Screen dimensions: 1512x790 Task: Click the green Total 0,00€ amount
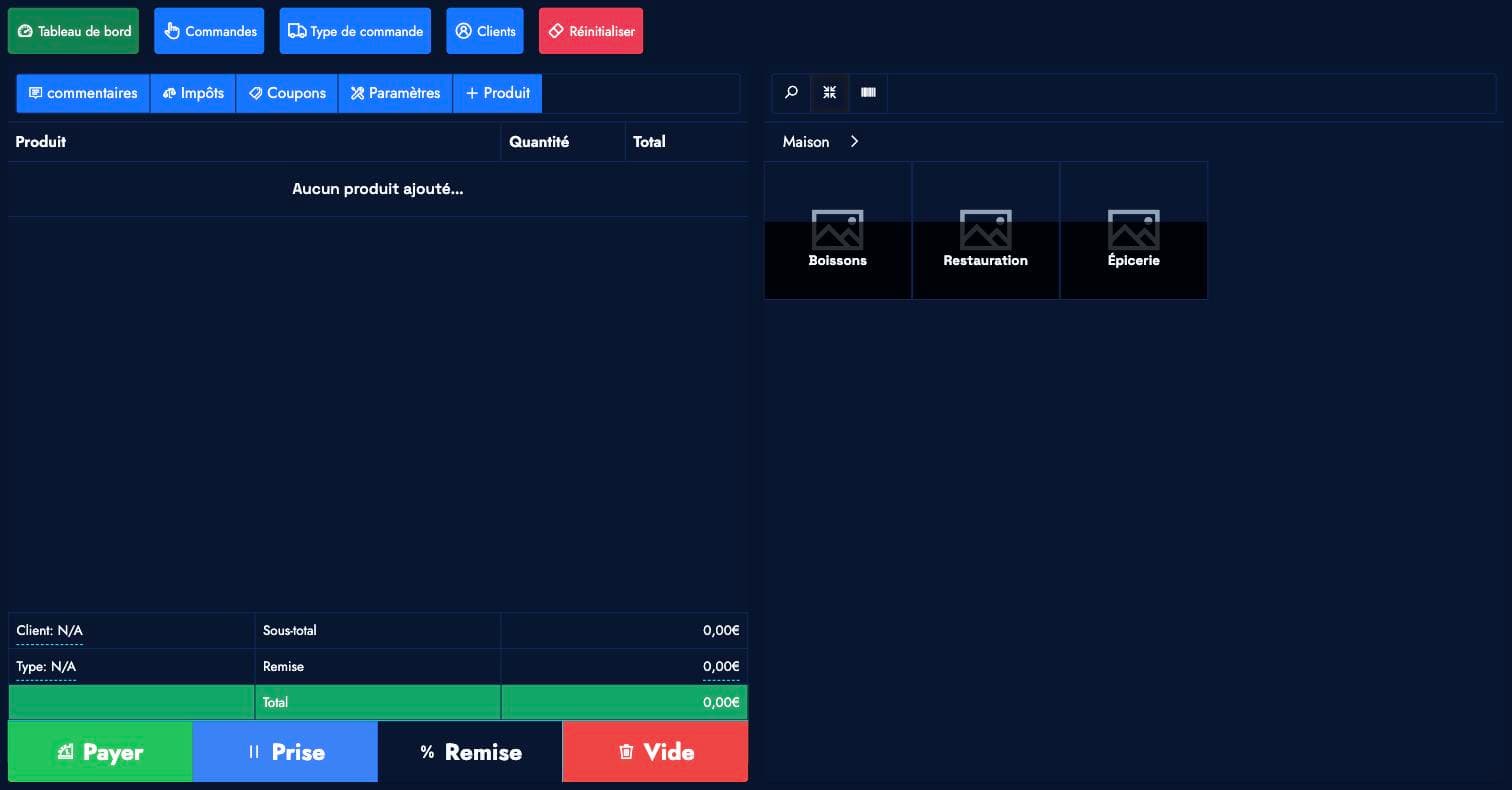(x=721, y=703)
